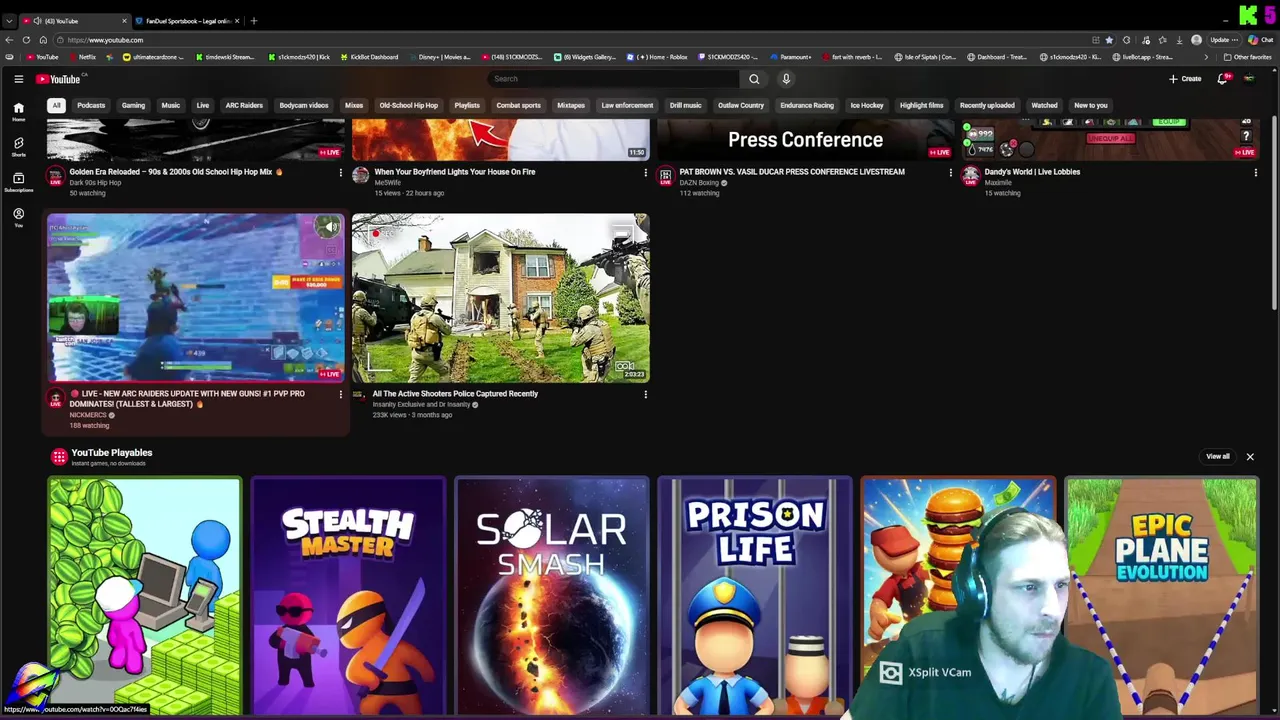The width and height of the screenshot is (1280, 720).
Task: Select the All filter chip
Action: pyautogui.click(x=57, y=105)
